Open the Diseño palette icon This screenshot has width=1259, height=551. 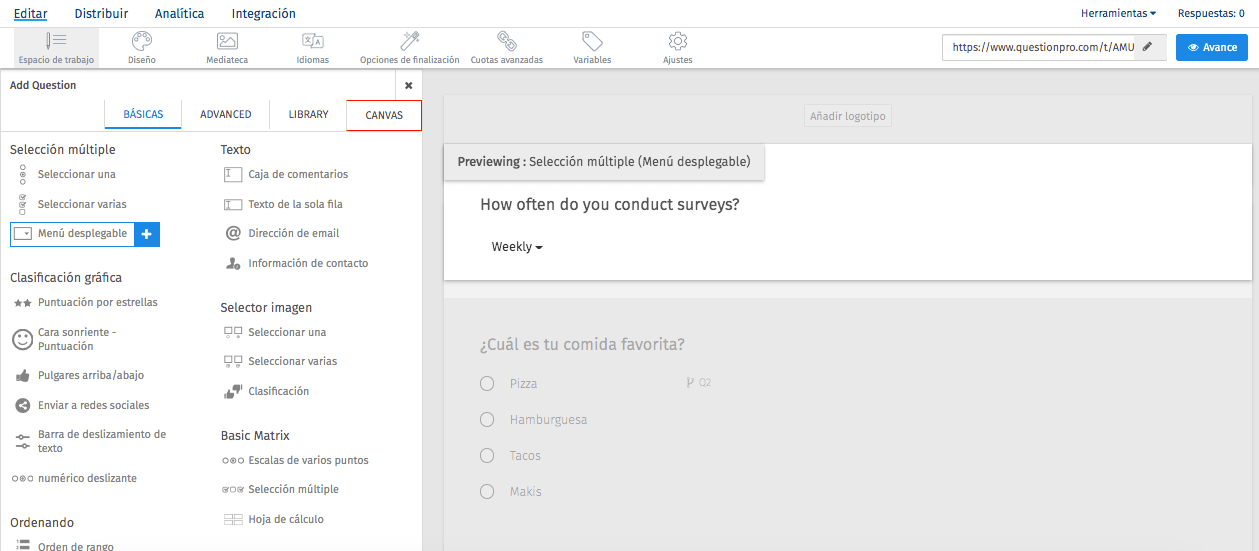point(141,41)
